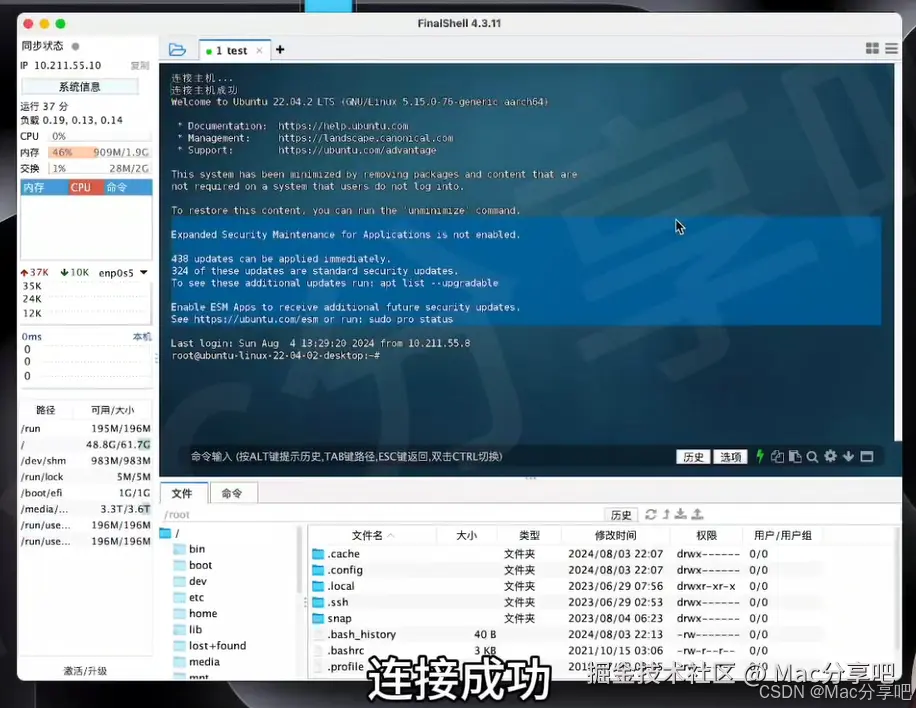Click the 激活/升级 link
This screenshot has width=916, height=708.
point(85,671)
